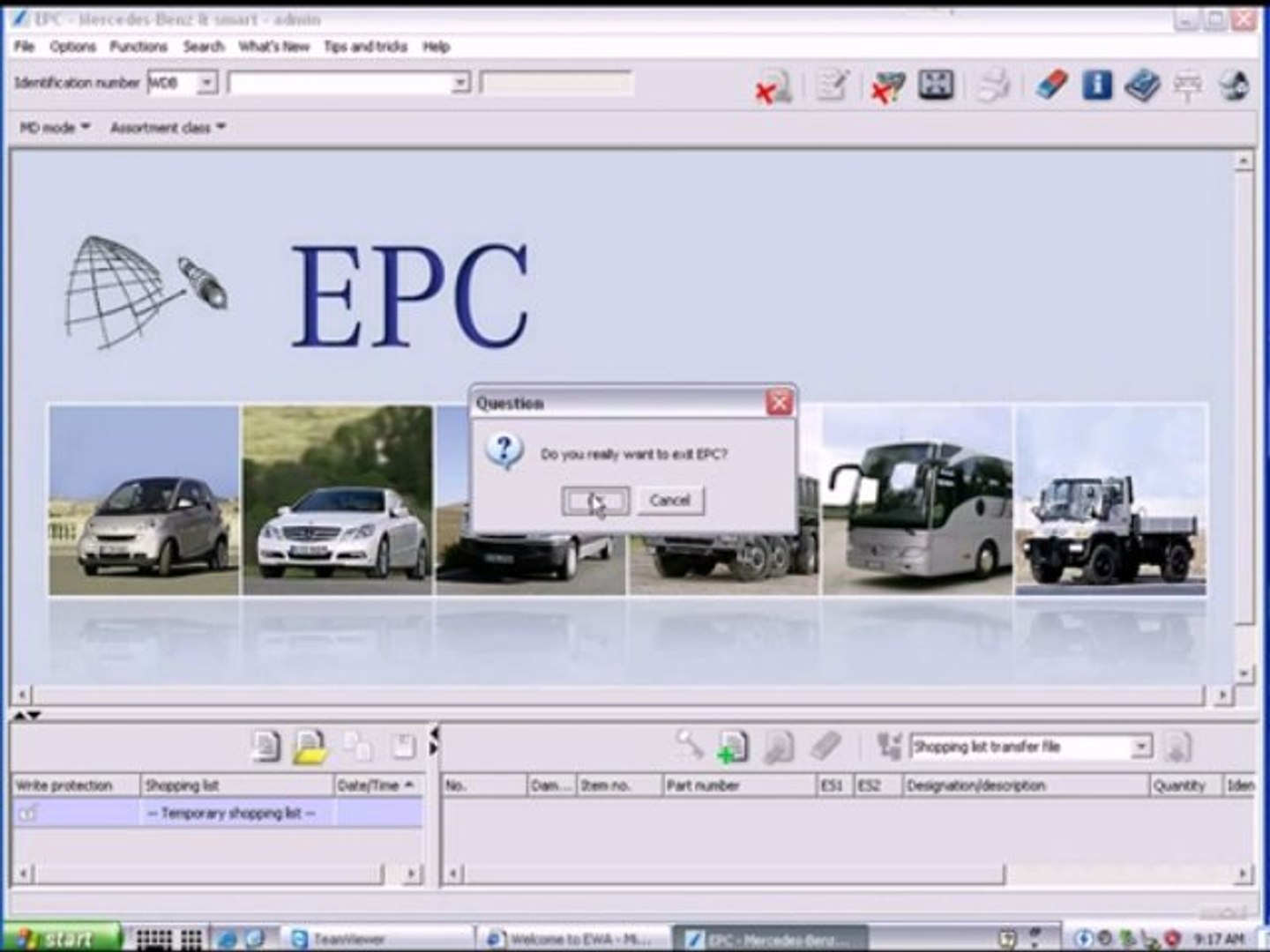Switch to Welcome to EWA taskbar window

pos(571,939)
